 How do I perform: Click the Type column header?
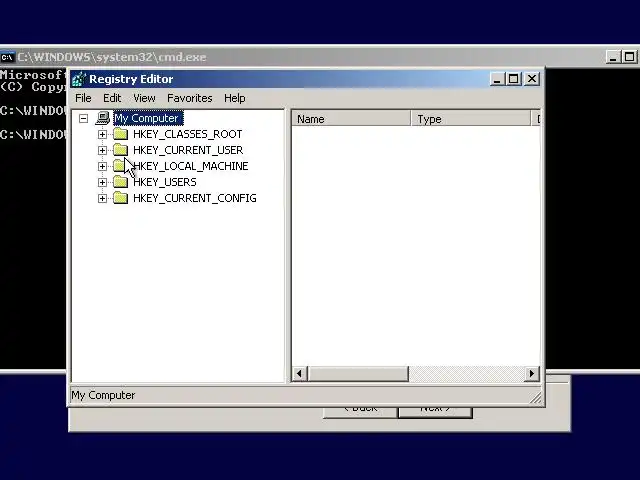coord(471,119)
